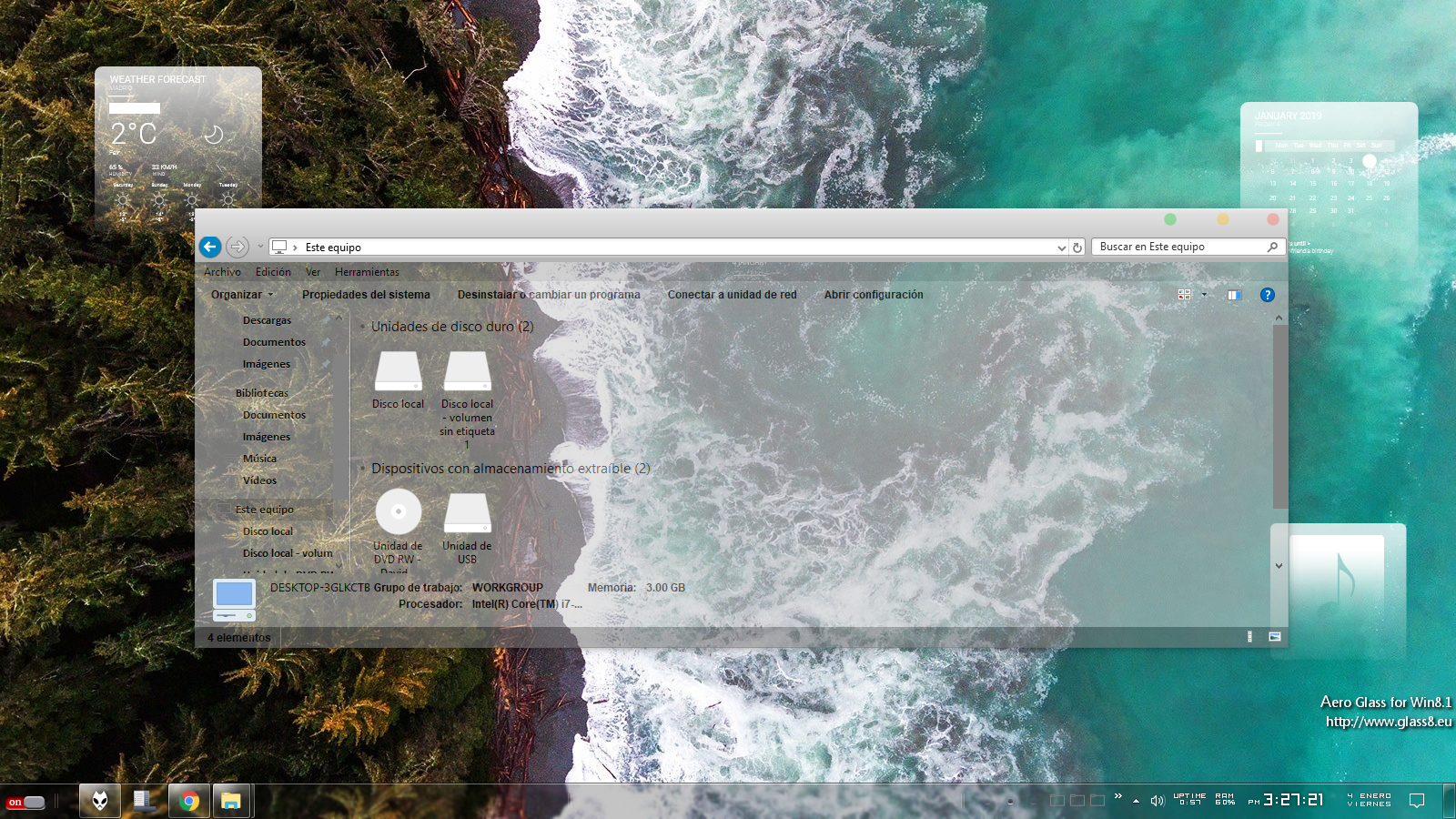1456x819 pixels.
Task: Open the Herramientas menu
Action: click(367, 272)
